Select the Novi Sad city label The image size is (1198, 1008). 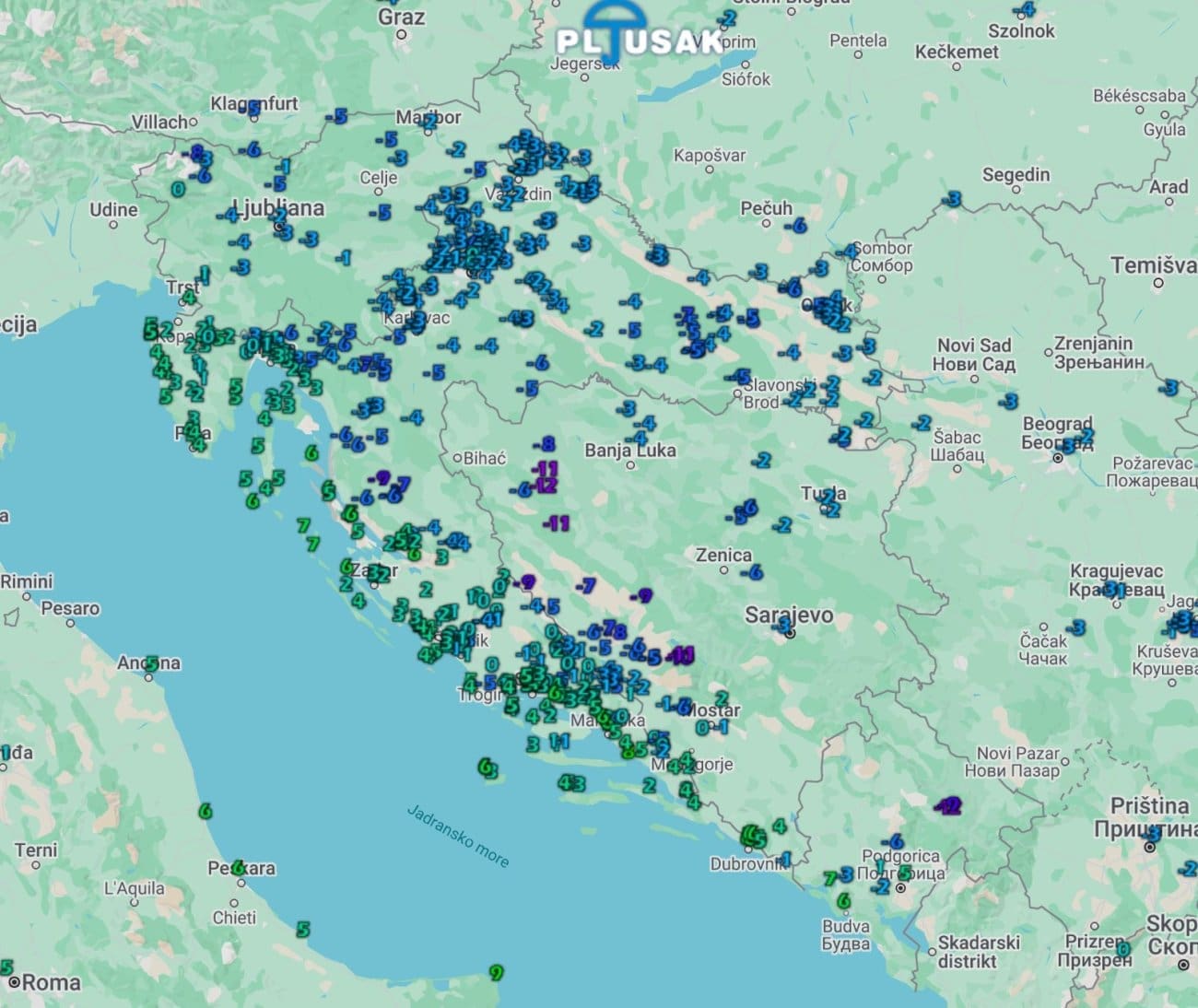pos(973,346)
